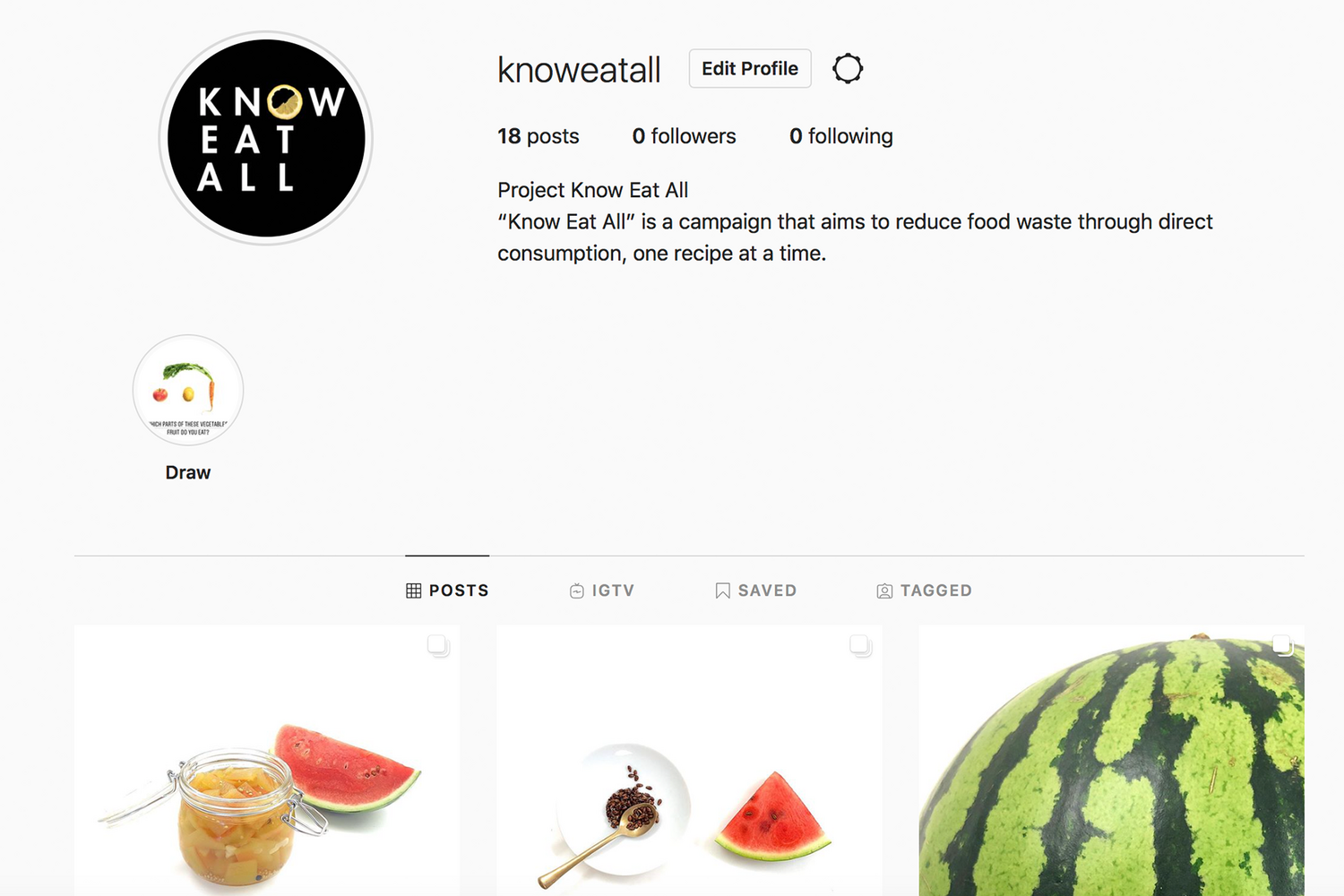Click the carousel icon on the watermelon jar post
This screenshot has width=1344, height=896.
click(x=438, y=645)
